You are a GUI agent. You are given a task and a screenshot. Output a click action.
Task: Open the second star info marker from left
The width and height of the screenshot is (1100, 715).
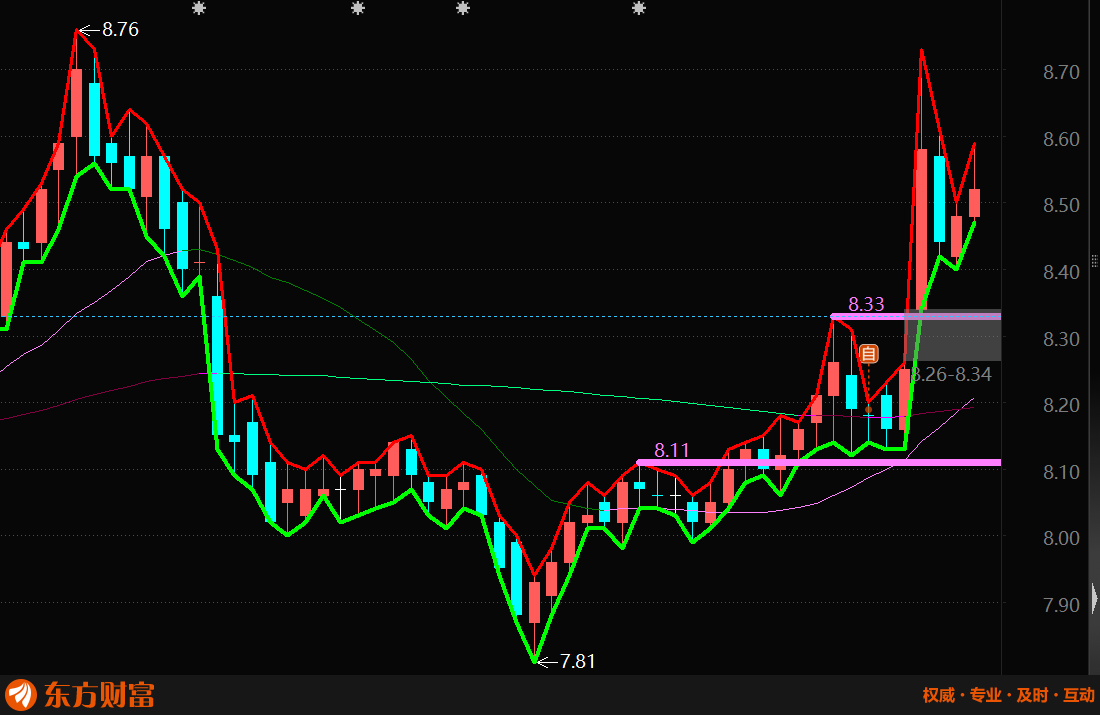point(358,8)
